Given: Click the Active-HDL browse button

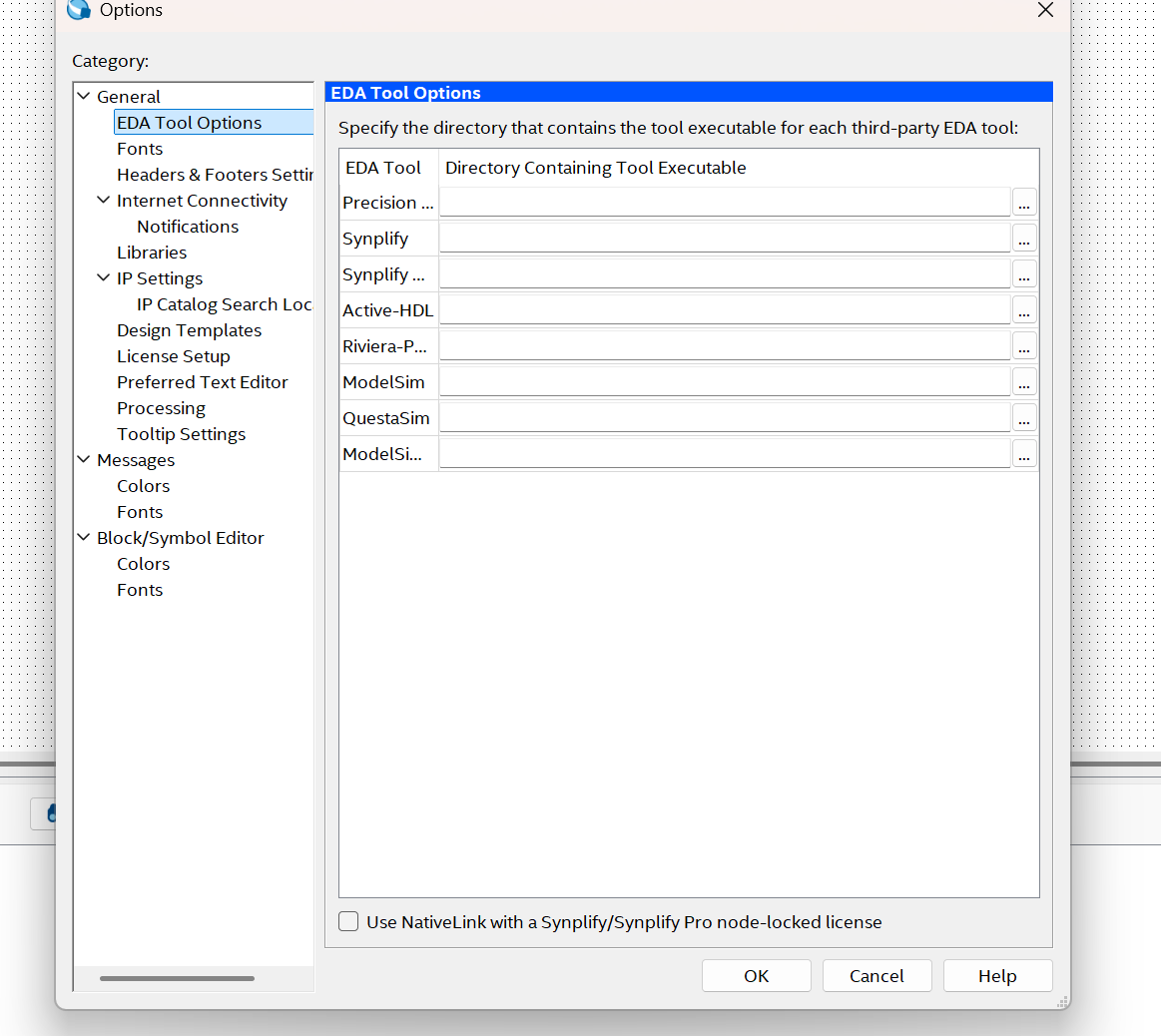Looking at the screenshot, I should pos(1024,310).
